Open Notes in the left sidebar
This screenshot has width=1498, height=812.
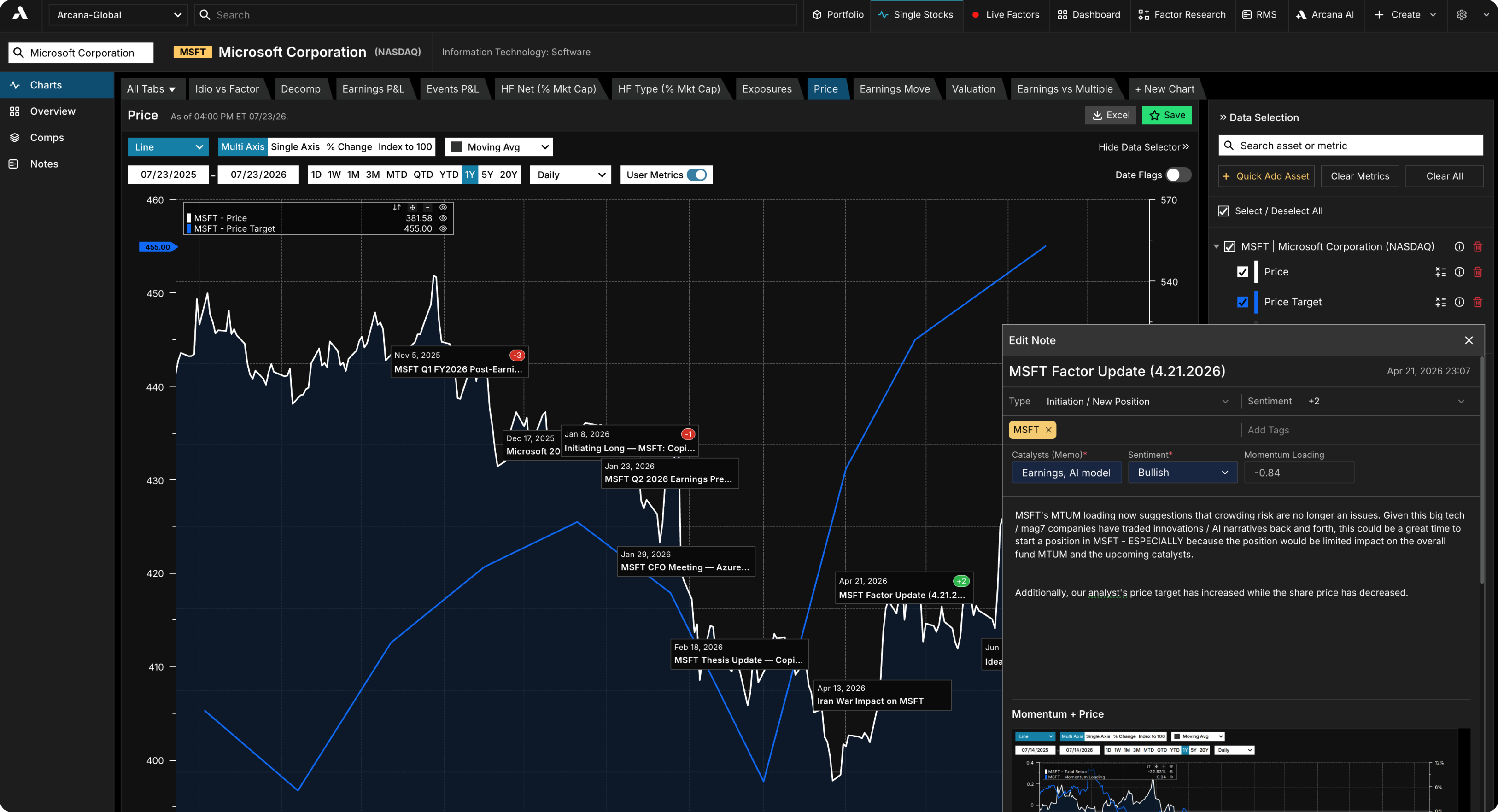(57, 164)
